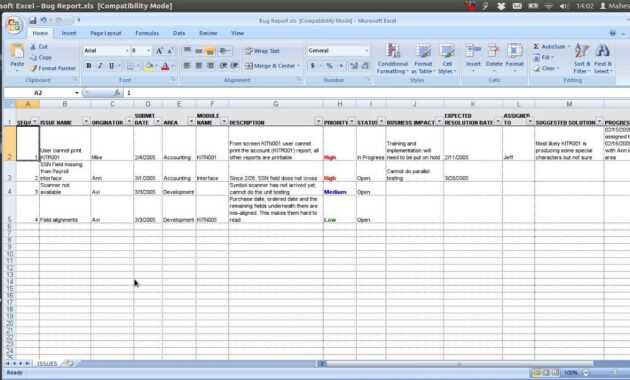Apply the yellow fill color

(x=149, y=66)
